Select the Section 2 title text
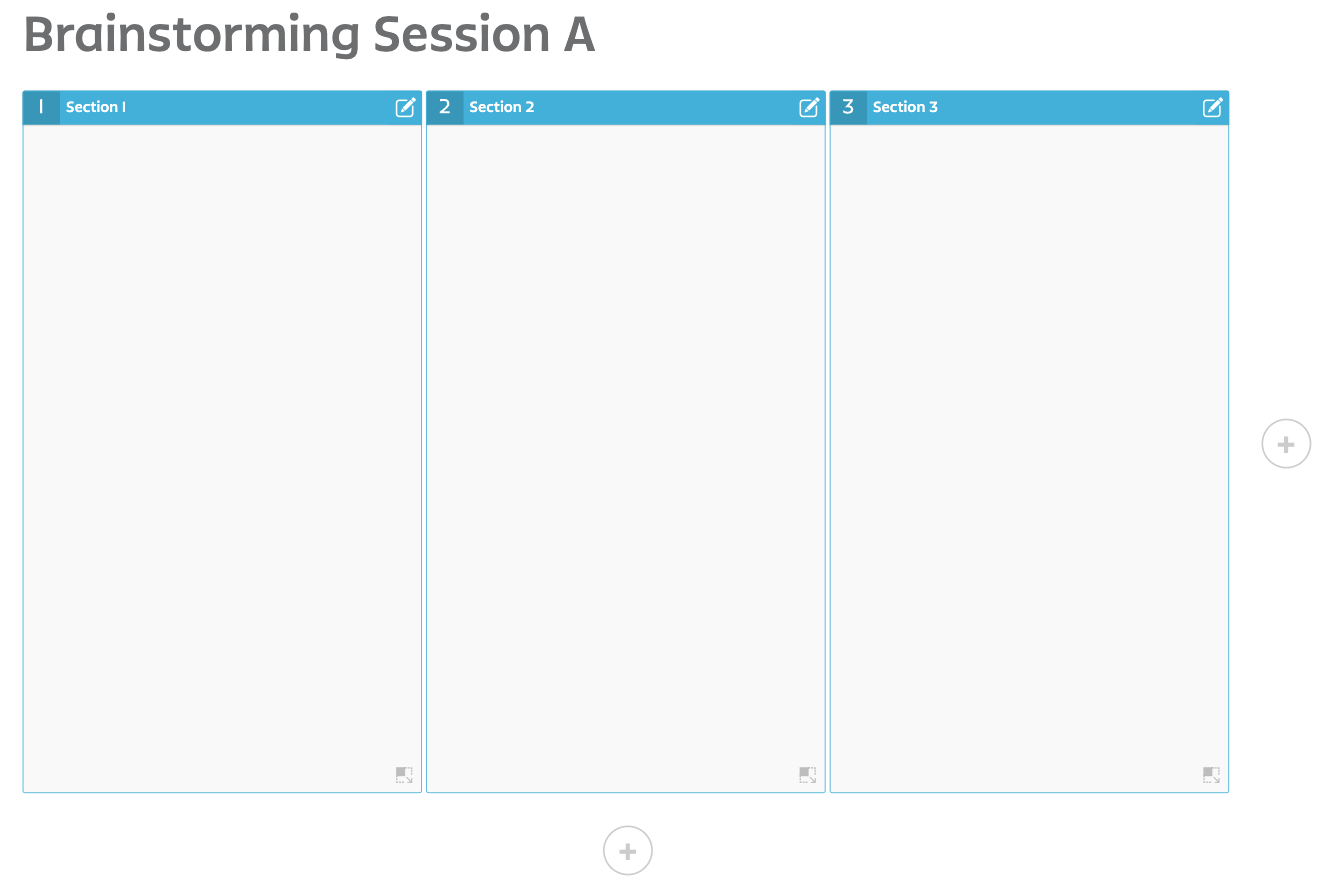Viewport: 1324px width, 888px height. tap(502, 107)
